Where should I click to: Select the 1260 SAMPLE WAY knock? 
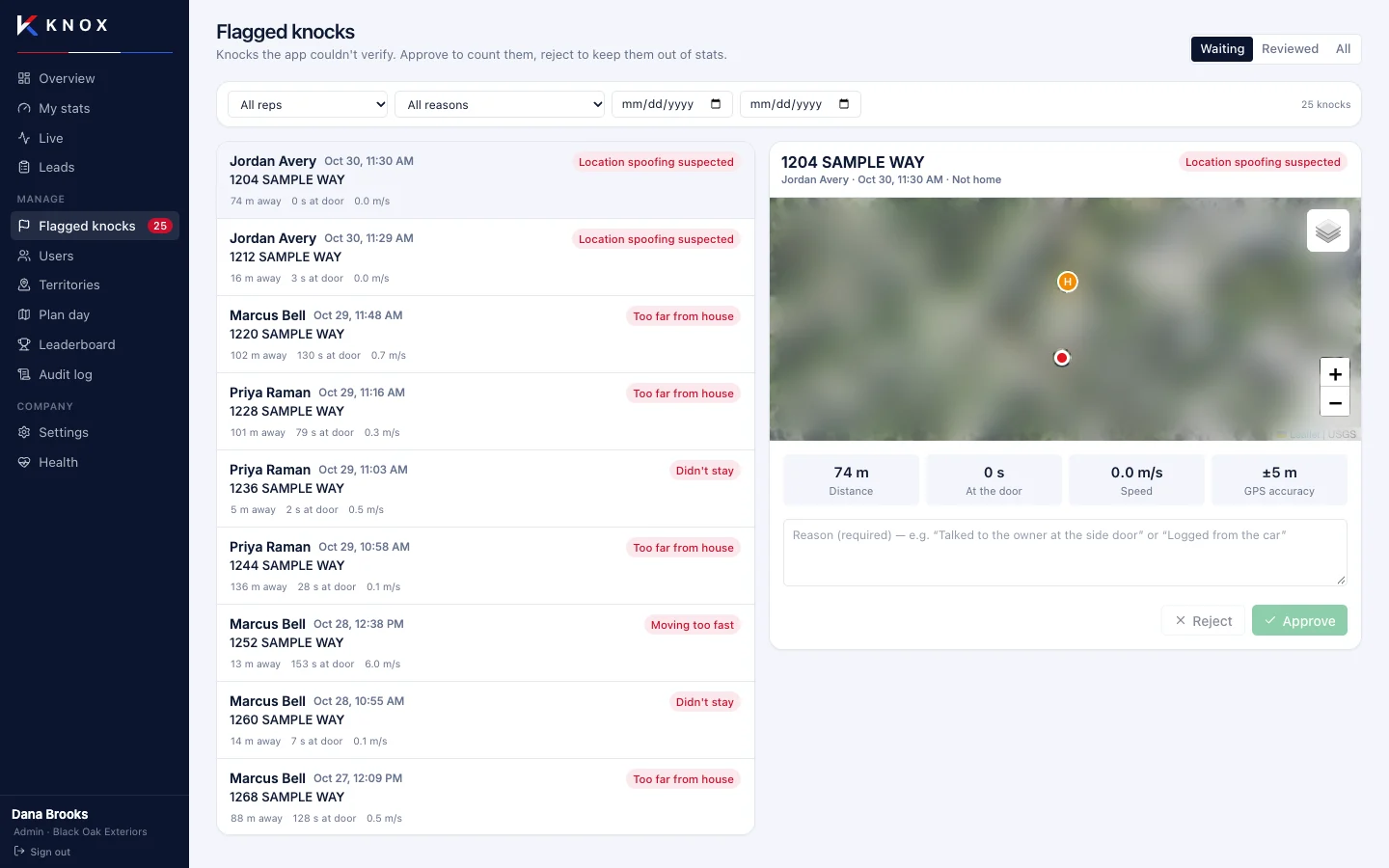coord(485,720)
